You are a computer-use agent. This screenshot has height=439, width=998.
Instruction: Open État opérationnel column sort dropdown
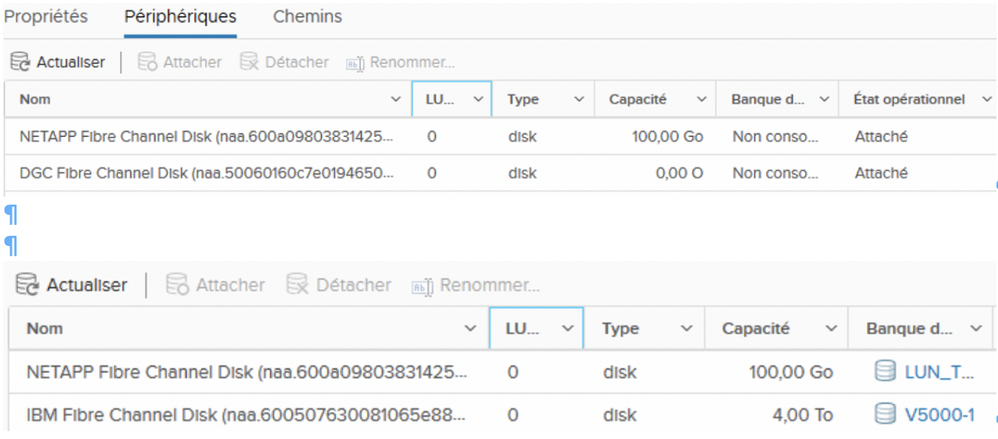click(987, 100)
